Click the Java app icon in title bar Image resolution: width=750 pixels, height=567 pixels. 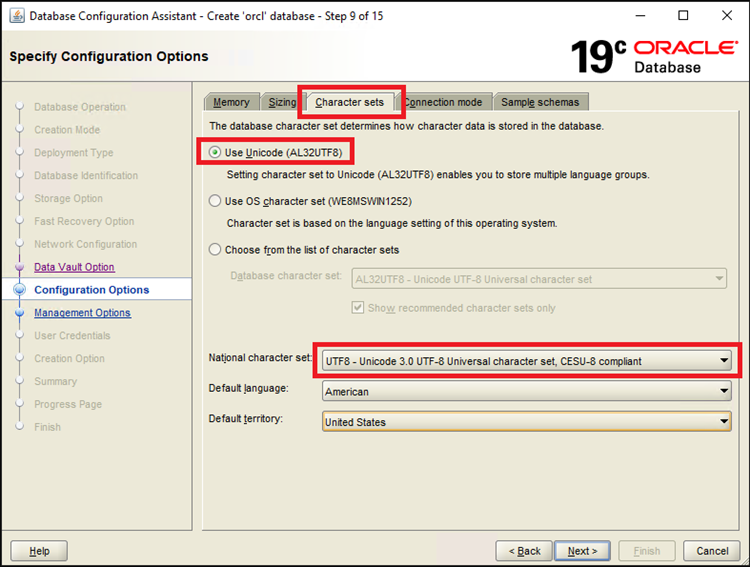tap(17, 15)
